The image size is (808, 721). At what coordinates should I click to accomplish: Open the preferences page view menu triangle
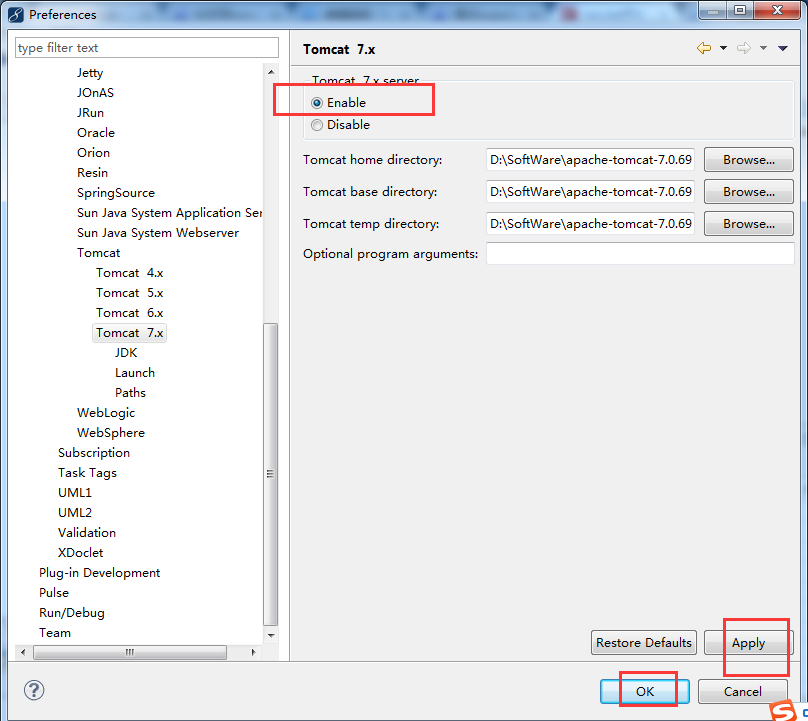(783, 48)
